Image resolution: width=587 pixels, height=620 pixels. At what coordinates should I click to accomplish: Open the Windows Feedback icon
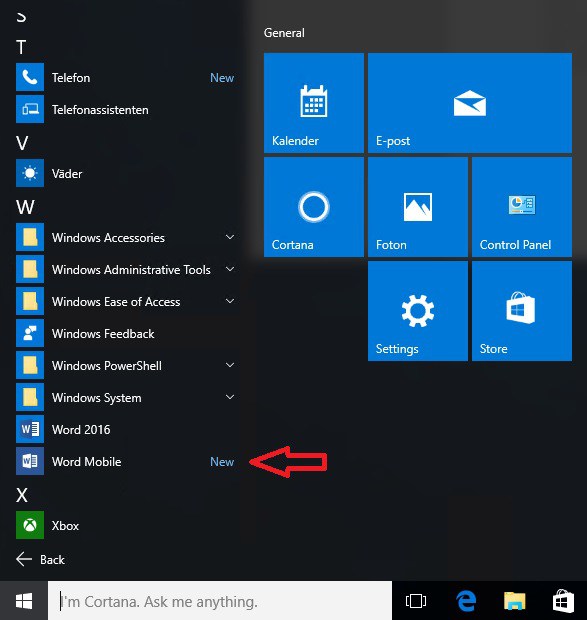pos(30,333)
